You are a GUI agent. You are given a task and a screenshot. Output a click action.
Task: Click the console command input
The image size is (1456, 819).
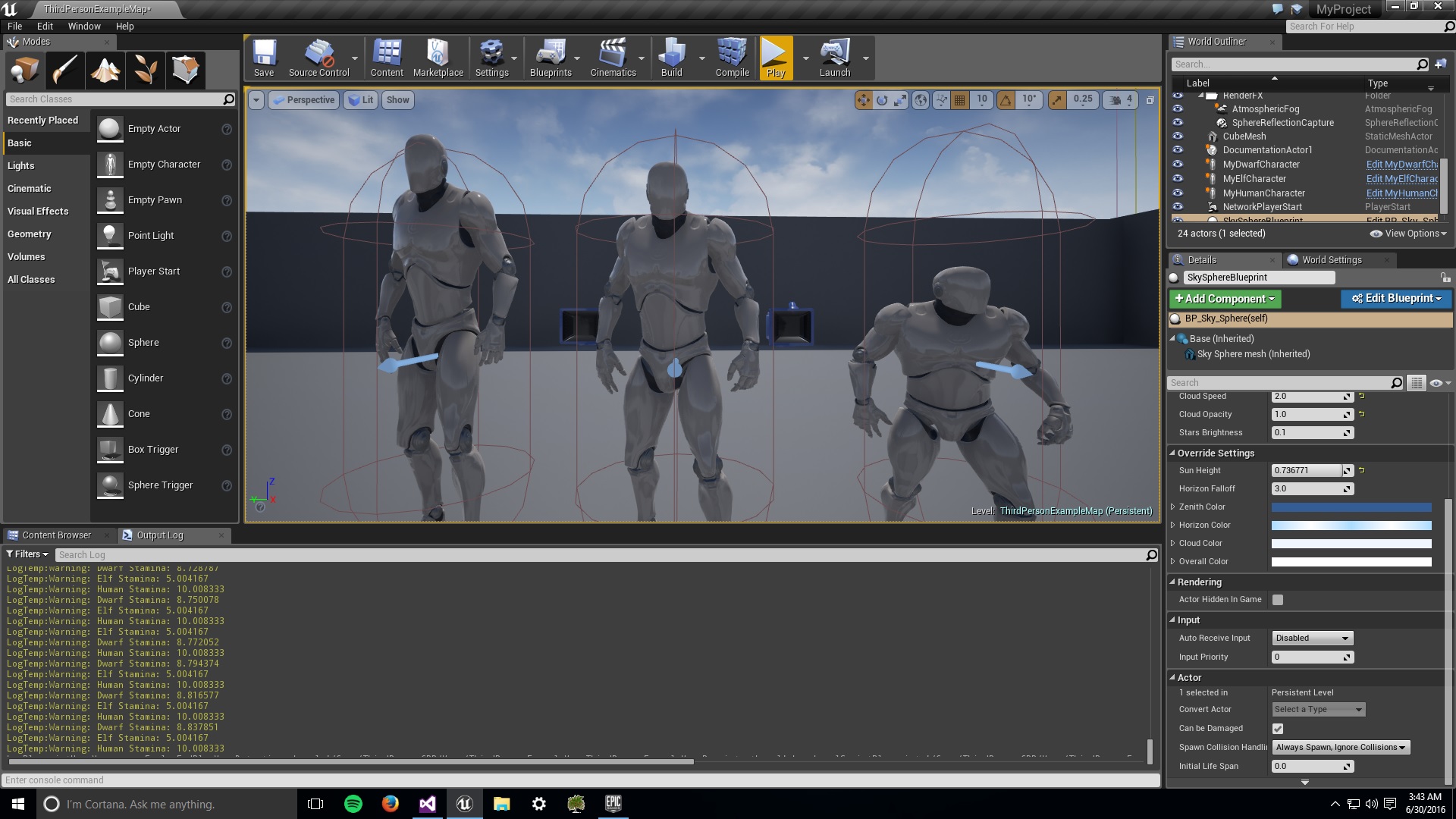tap(581, 780)
